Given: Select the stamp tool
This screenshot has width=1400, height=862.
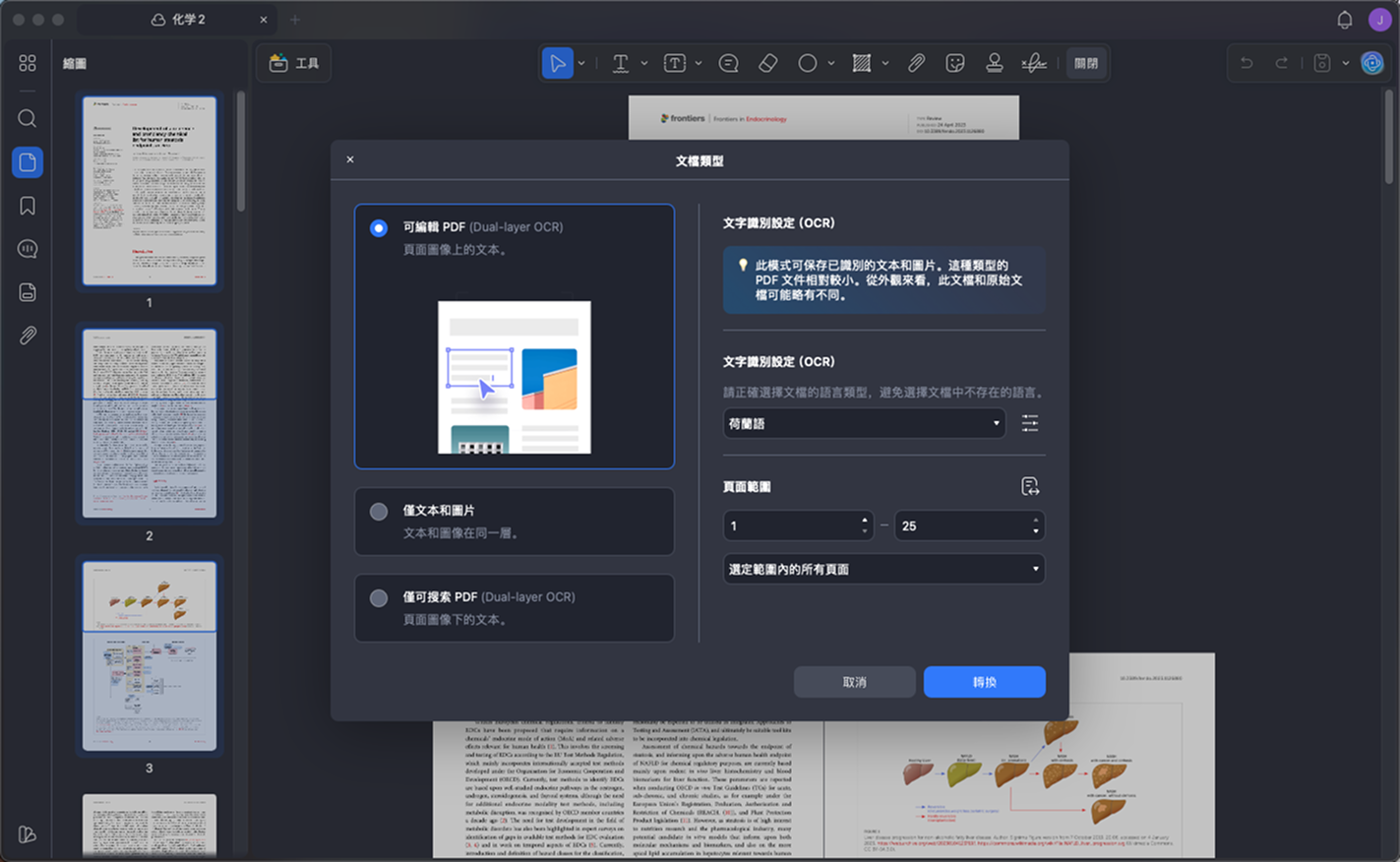Looking at the screenshot, I should [x=995, y=63].
